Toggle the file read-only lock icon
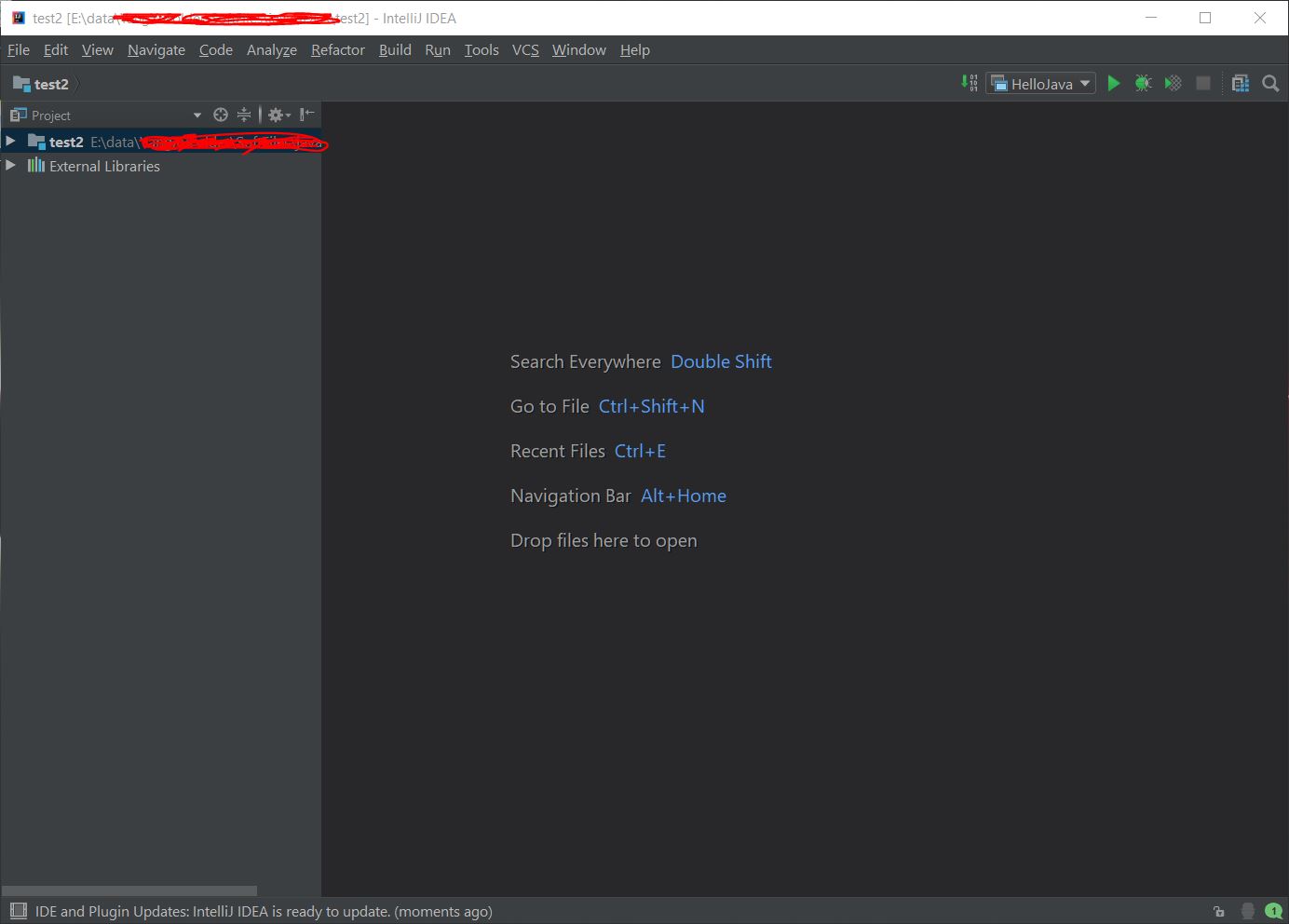 click(1219, 911)
